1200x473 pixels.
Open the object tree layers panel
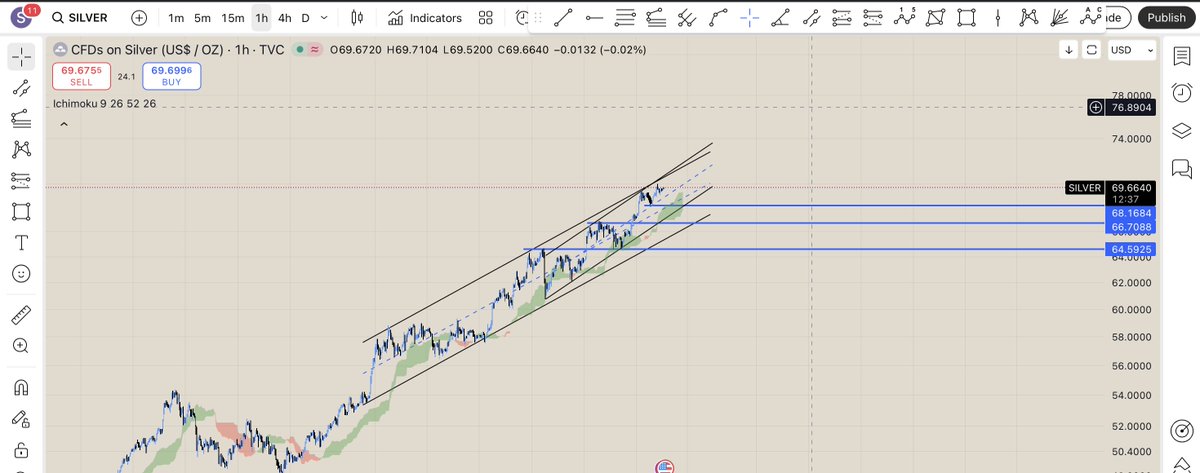coord(1180,130)
